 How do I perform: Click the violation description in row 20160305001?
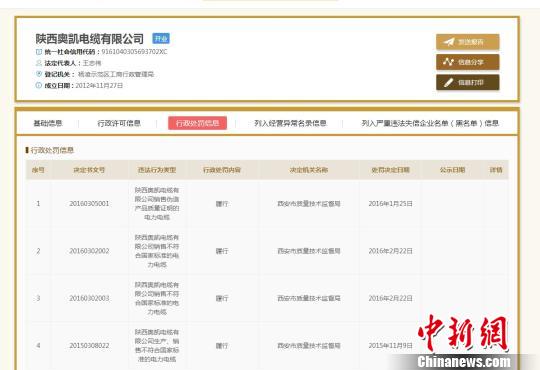[x=157, y=204]
